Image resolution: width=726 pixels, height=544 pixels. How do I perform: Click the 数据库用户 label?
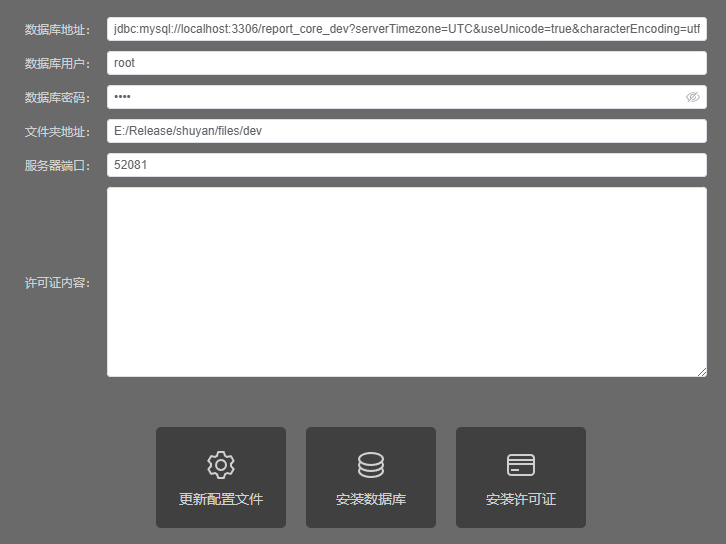point(57,63)
